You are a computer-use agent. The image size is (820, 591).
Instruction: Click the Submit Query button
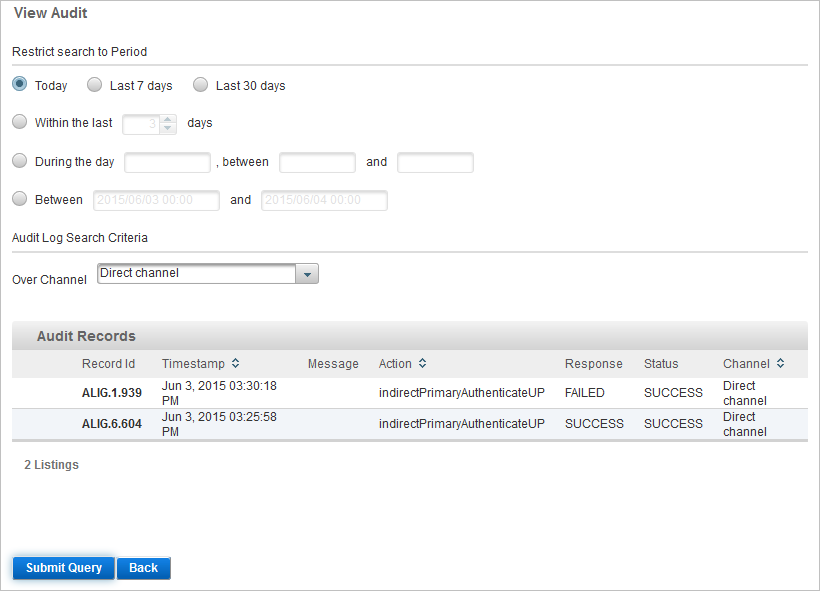[62, 567]
